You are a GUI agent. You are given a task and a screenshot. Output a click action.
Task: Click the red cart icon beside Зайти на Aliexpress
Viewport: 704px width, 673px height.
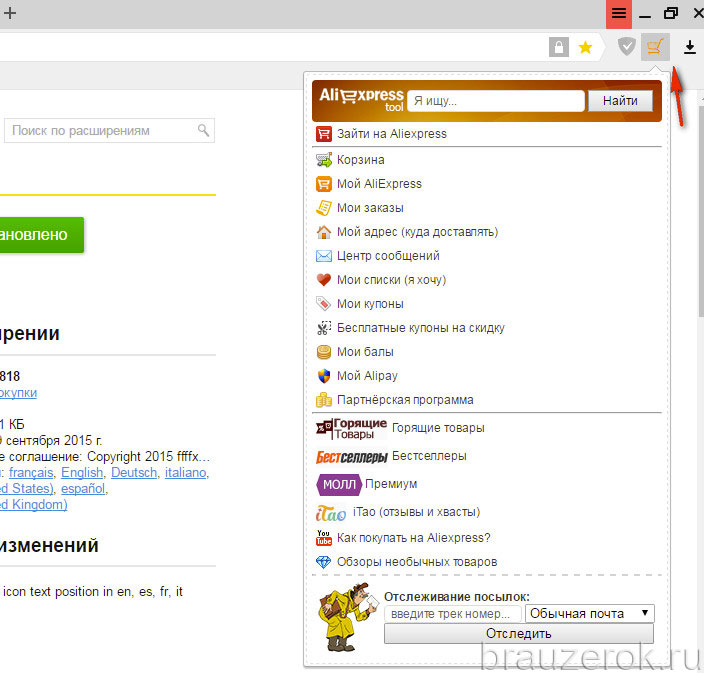[x=323, y=134]
